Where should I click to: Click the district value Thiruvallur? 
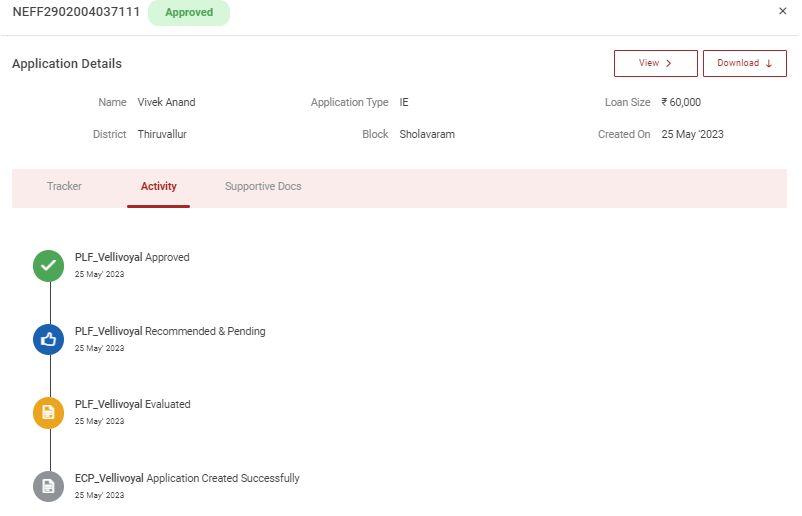162,134
